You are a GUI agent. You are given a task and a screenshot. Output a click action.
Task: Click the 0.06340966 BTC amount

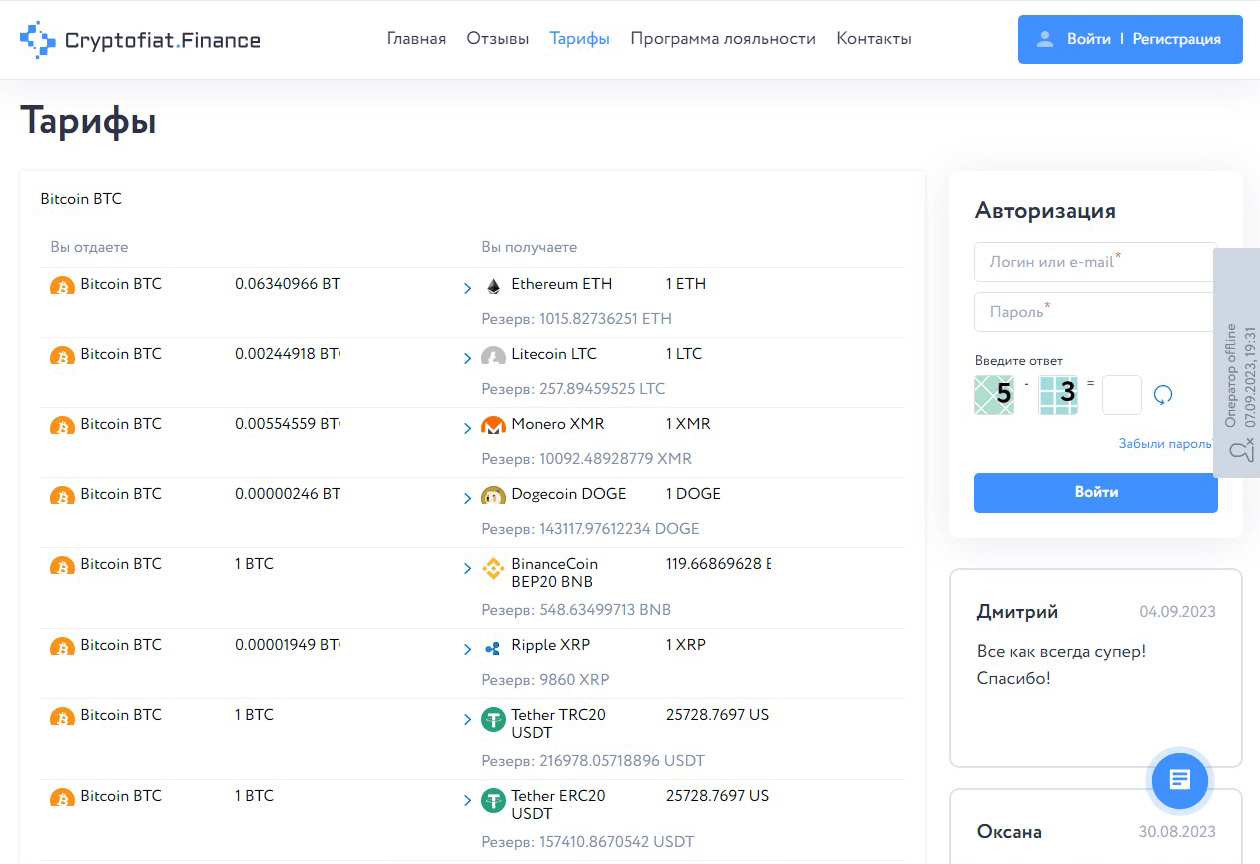point(288,284)
